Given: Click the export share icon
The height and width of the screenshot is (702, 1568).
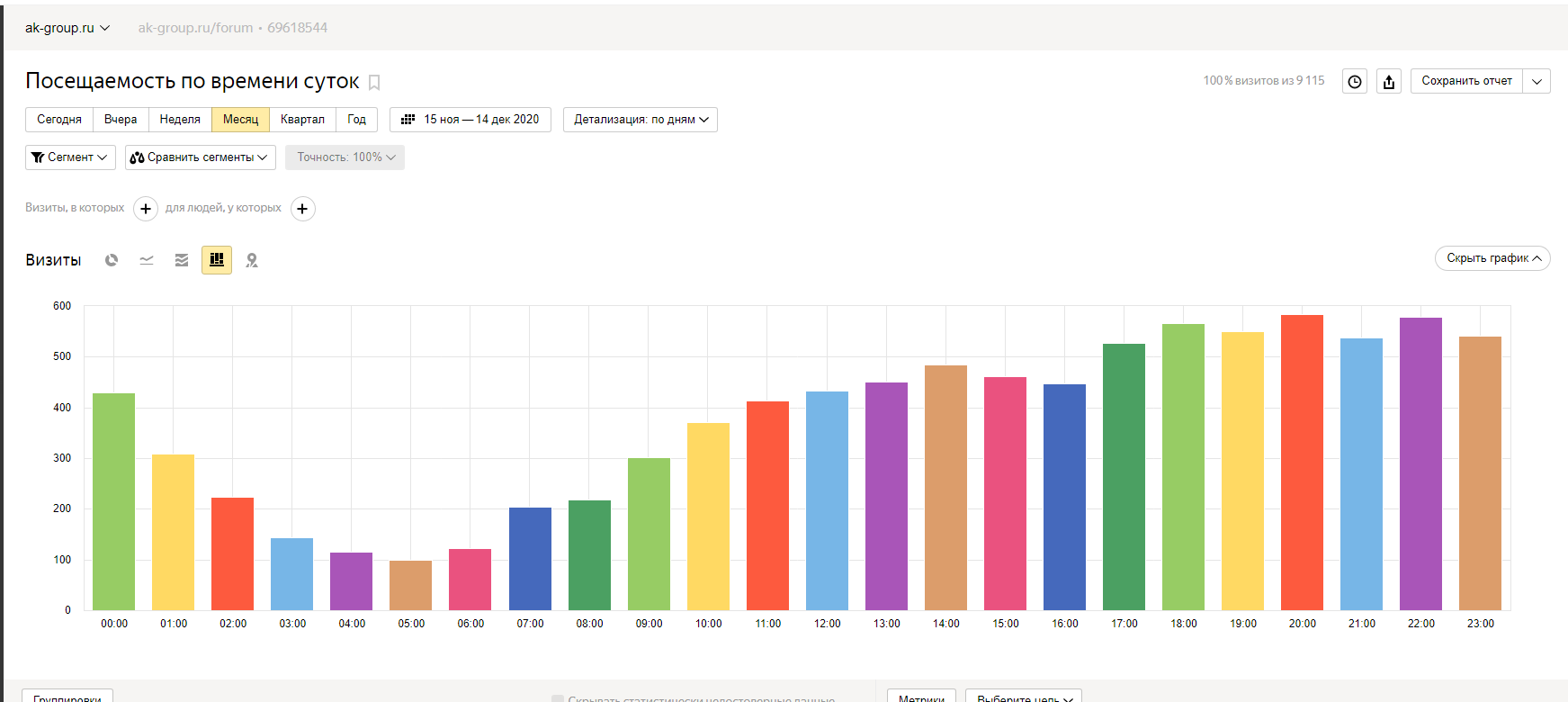Looking at the screenshot, I should (x=1389, y=82).
